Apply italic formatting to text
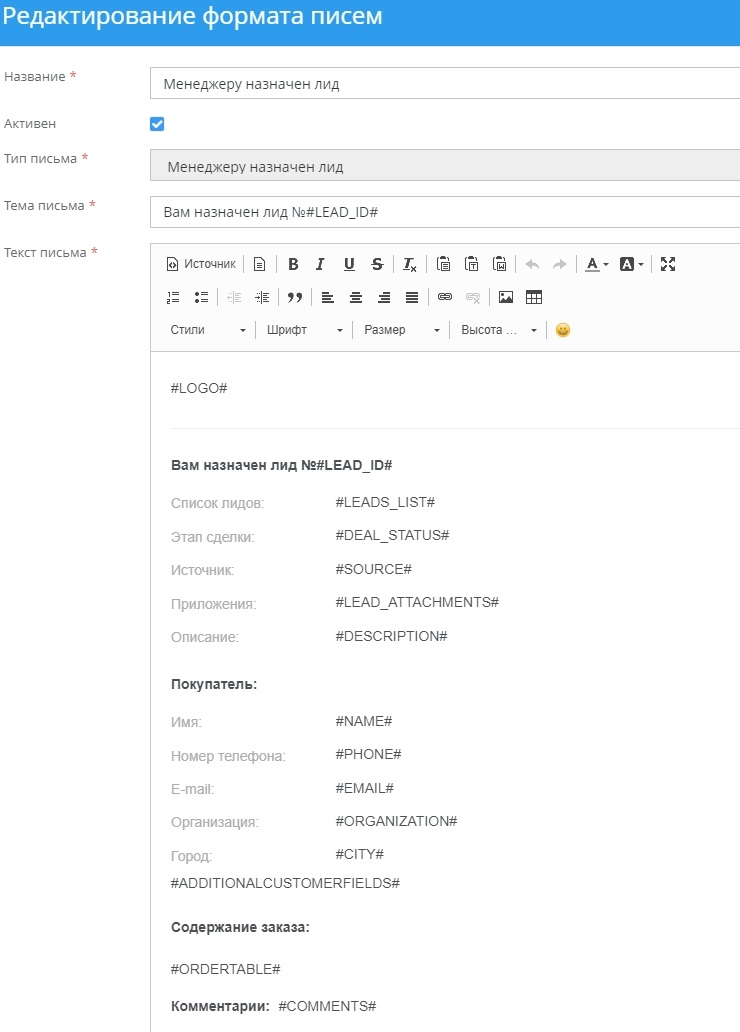740x1032 pixels. click(320, 264)
